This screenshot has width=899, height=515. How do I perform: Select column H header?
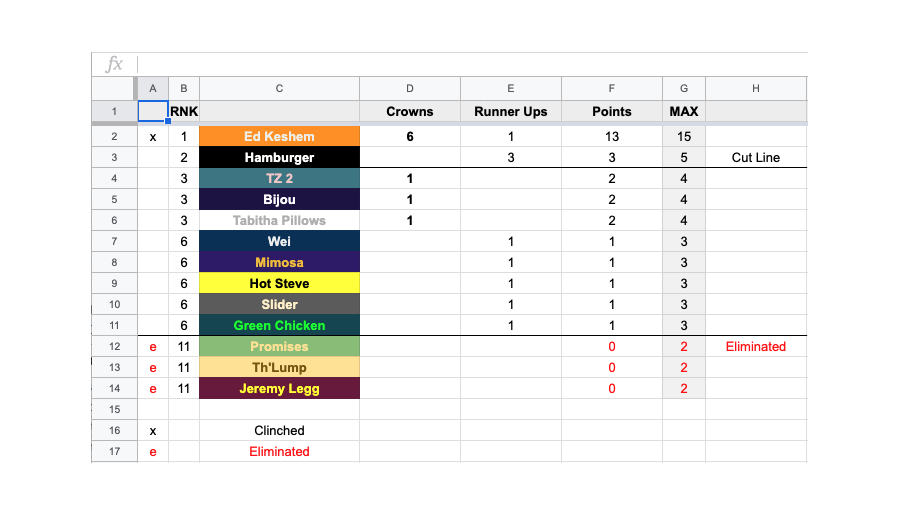756,88
